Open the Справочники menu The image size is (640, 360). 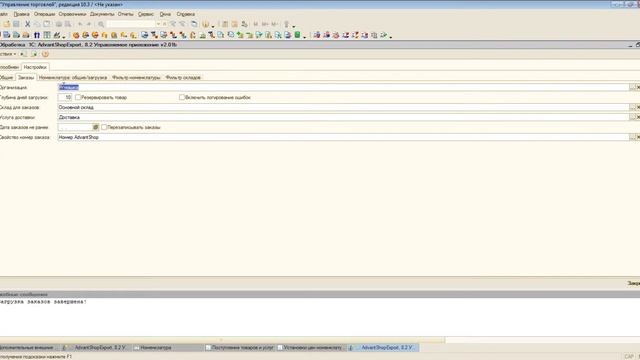click(72, 14)
